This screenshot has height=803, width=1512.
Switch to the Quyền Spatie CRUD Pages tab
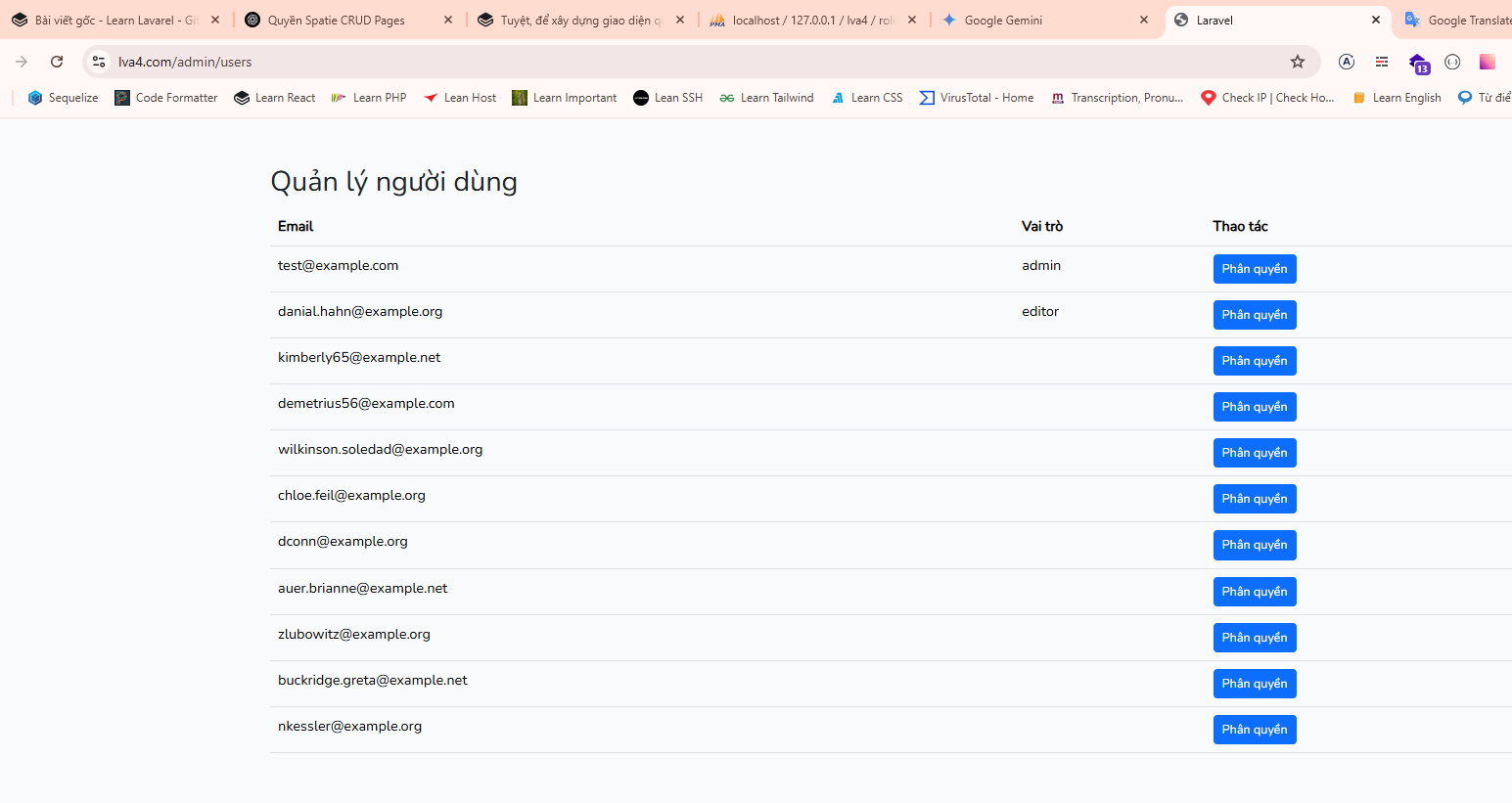(x=338, y=21)
